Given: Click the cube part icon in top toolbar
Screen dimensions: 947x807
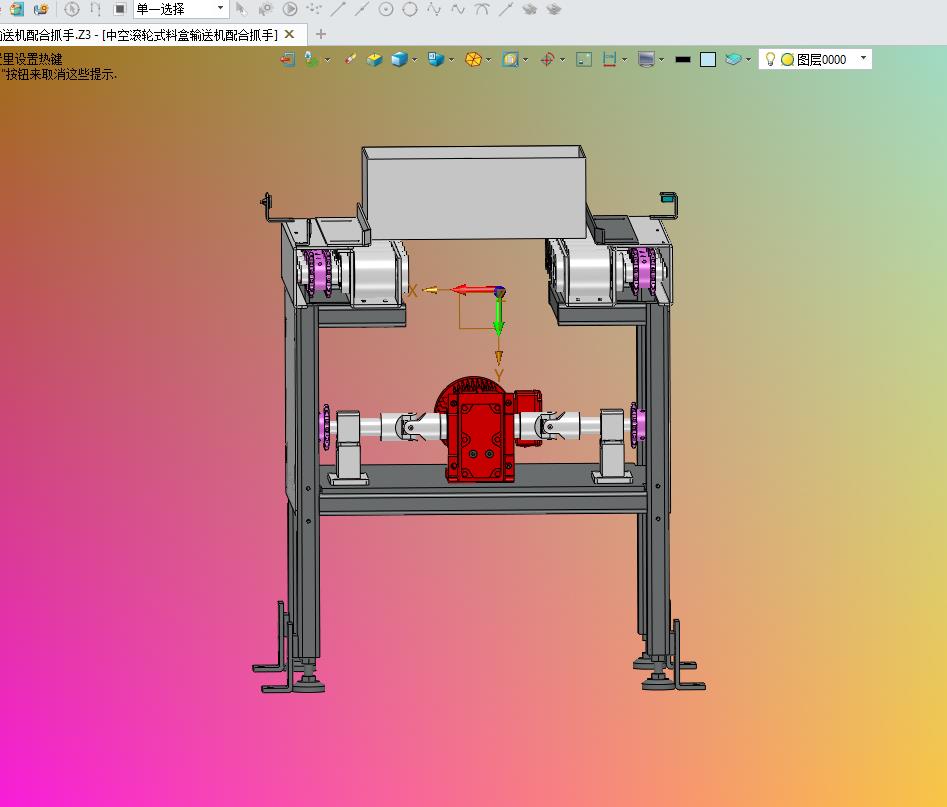Looking at the screenshot, I should tap(17, 9).
